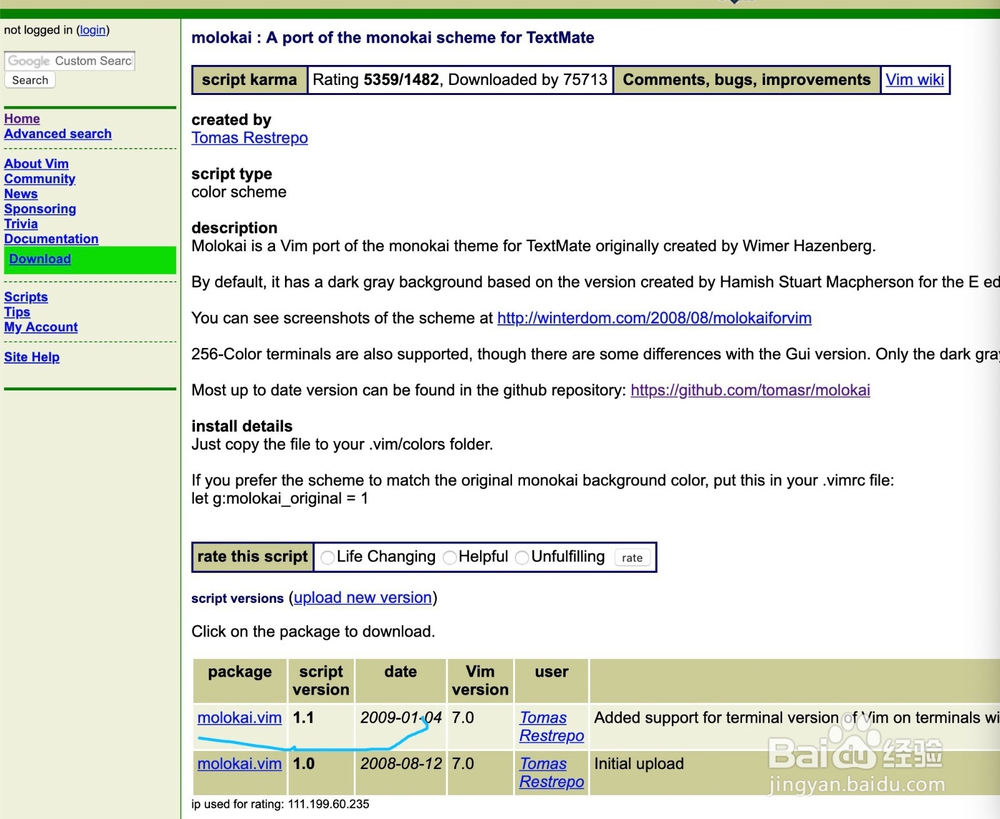Click the 'Vim version' column header

point(480,681)
